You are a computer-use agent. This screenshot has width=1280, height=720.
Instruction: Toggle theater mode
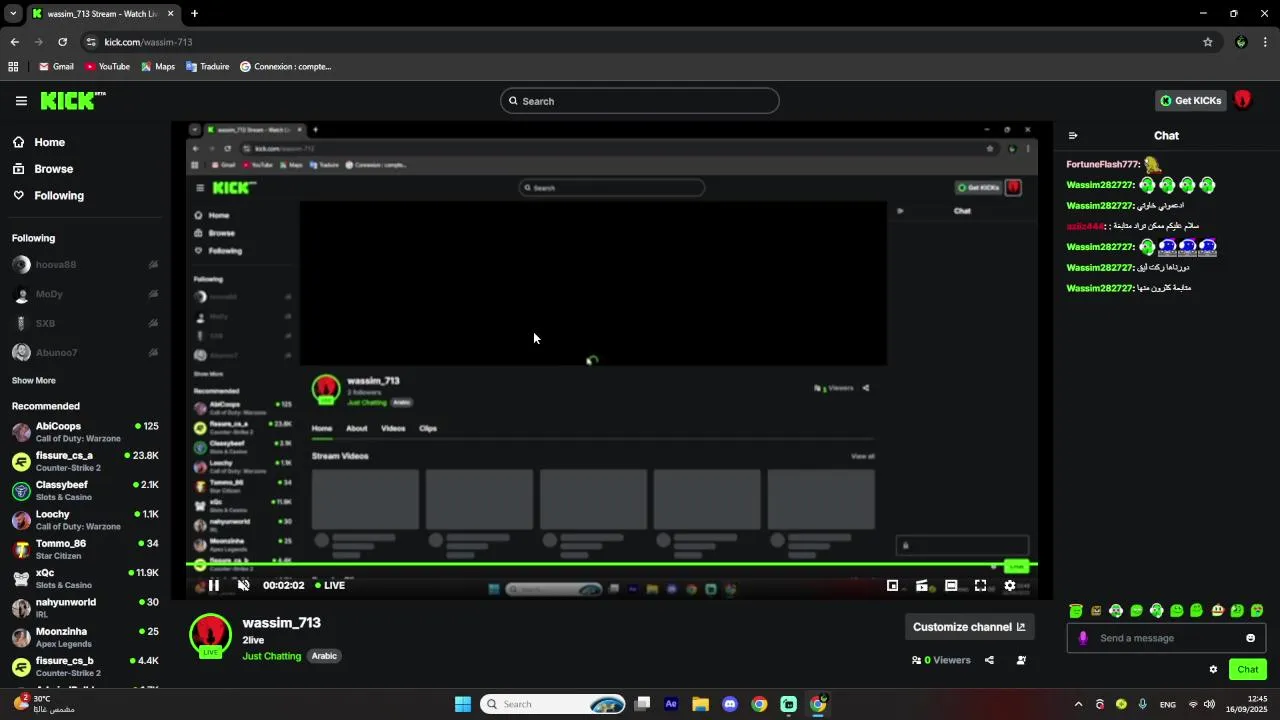(x=951, y=586)
